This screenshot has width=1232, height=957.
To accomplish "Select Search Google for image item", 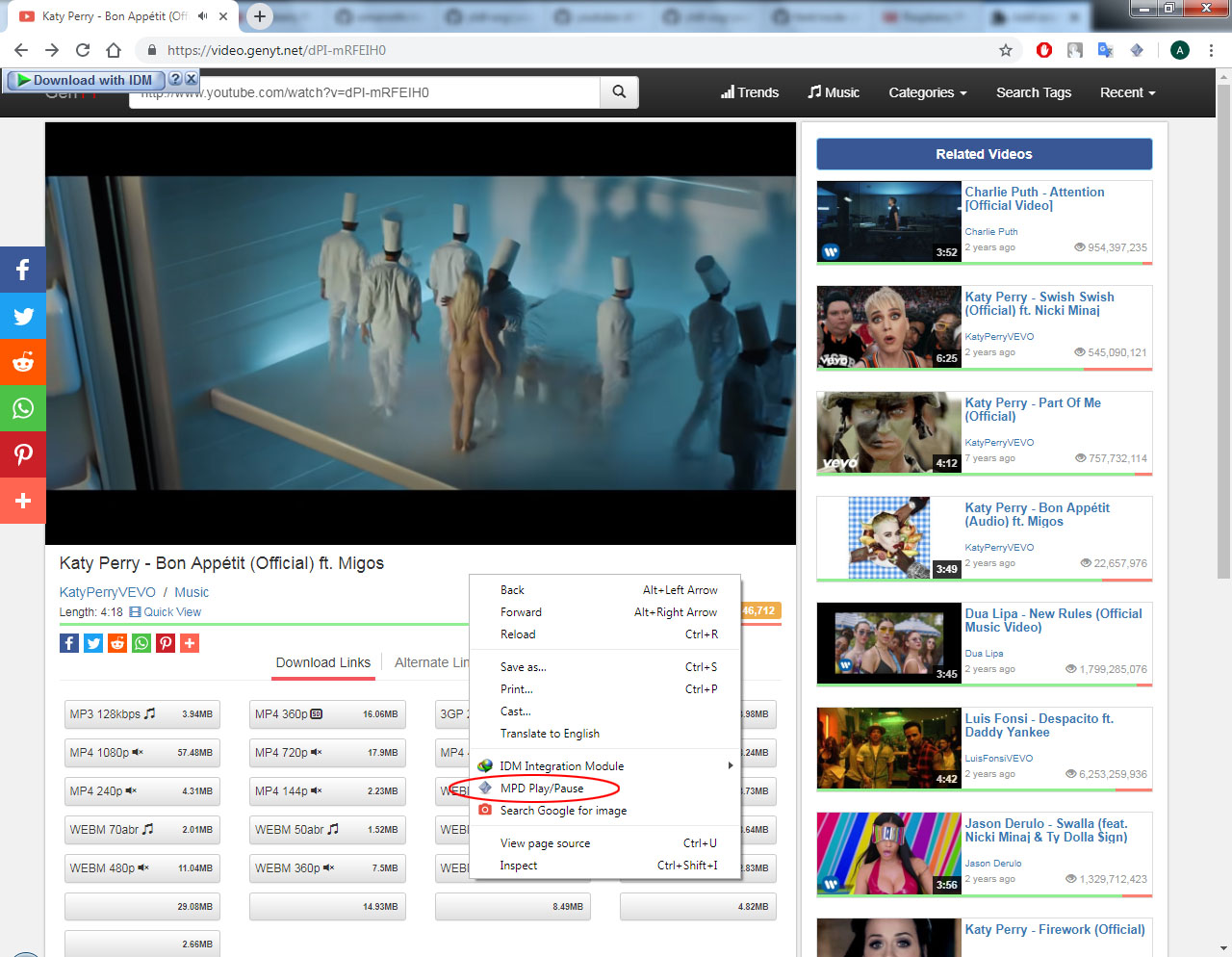I will pyautogui.click(x=605, y=811).
